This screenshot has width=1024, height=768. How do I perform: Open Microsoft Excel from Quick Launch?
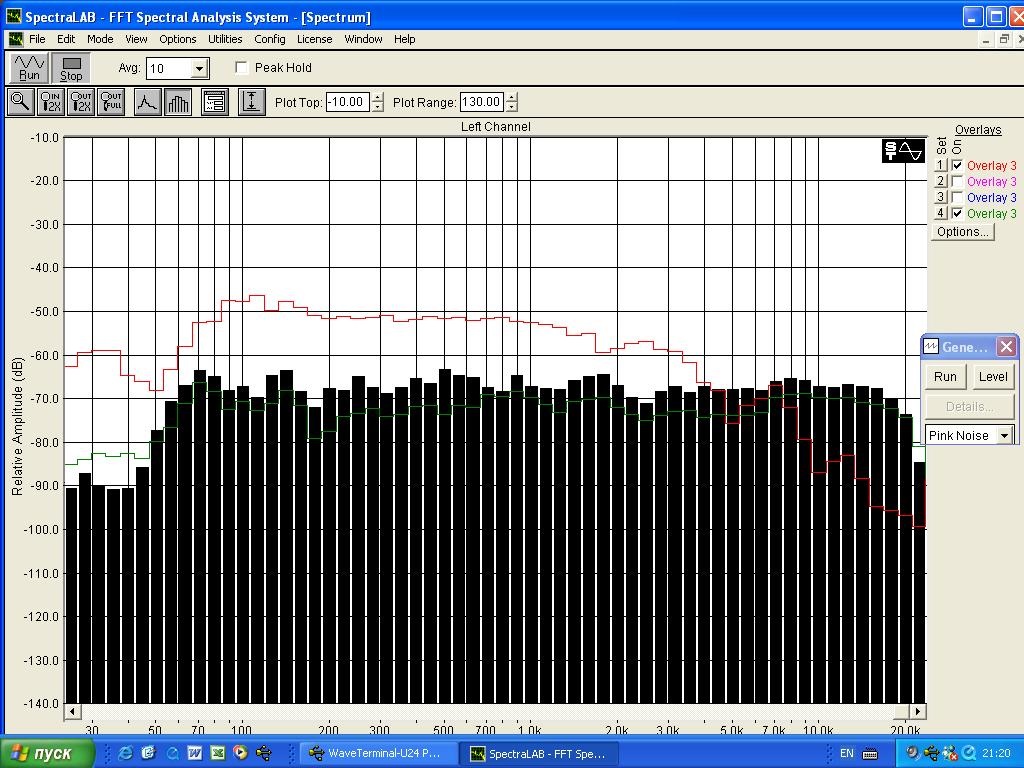tap(217, 753)
